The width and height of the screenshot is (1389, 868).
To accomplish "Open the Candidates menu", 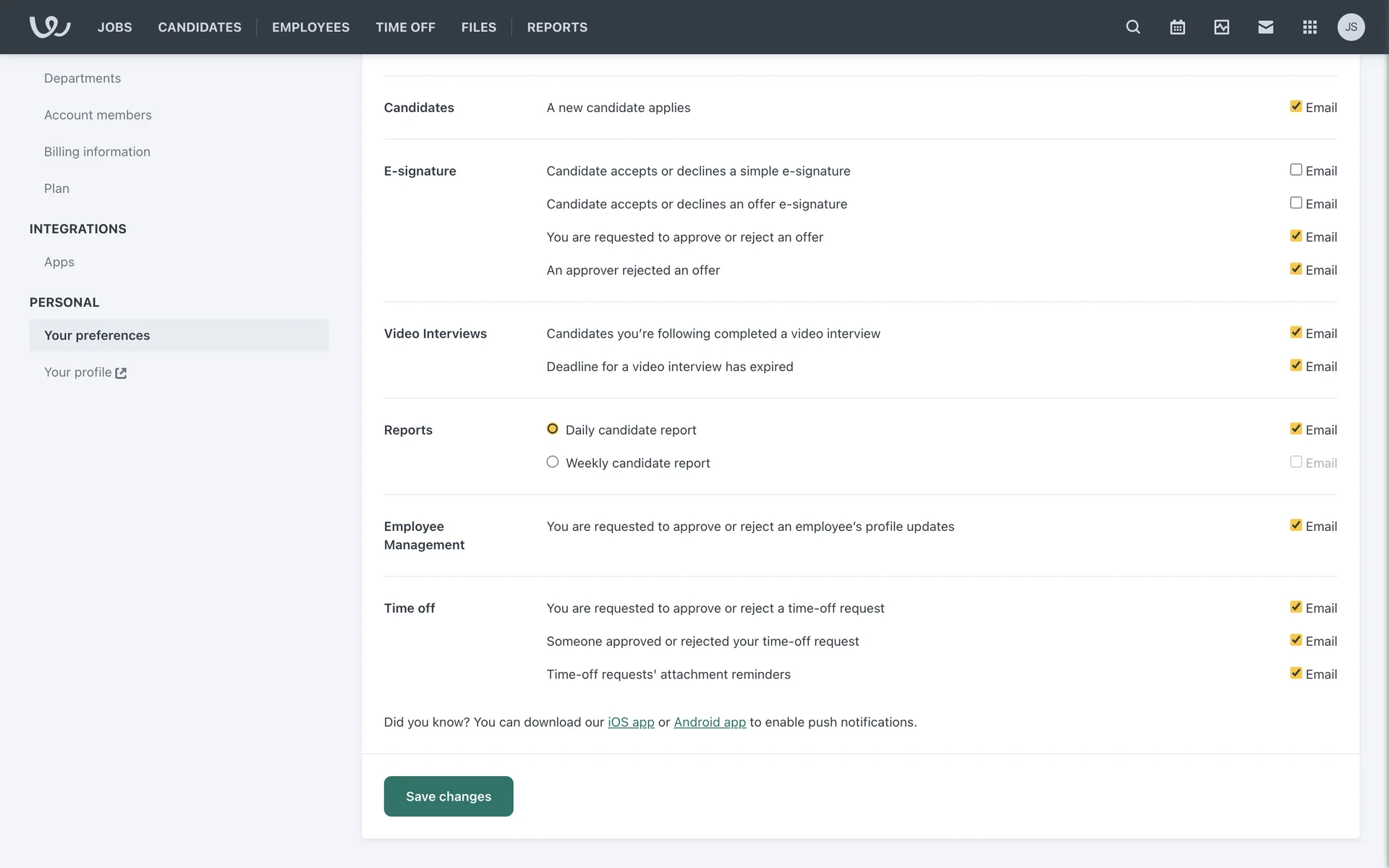I will 200,27.
